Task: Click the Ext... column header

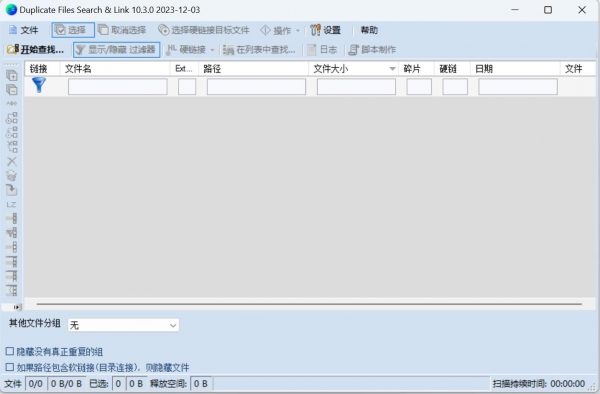Action: click(184, 69)
